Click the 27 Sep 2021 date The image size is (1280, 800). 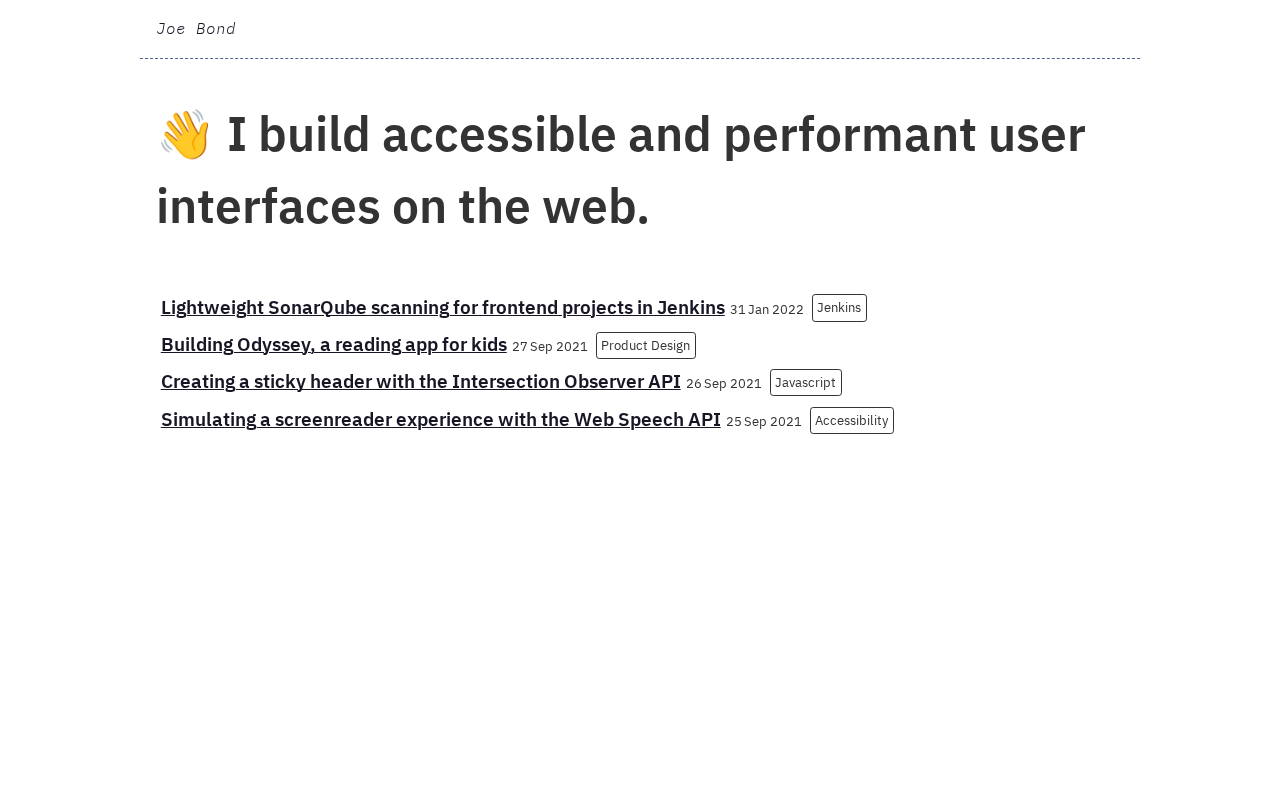[549, 347]
